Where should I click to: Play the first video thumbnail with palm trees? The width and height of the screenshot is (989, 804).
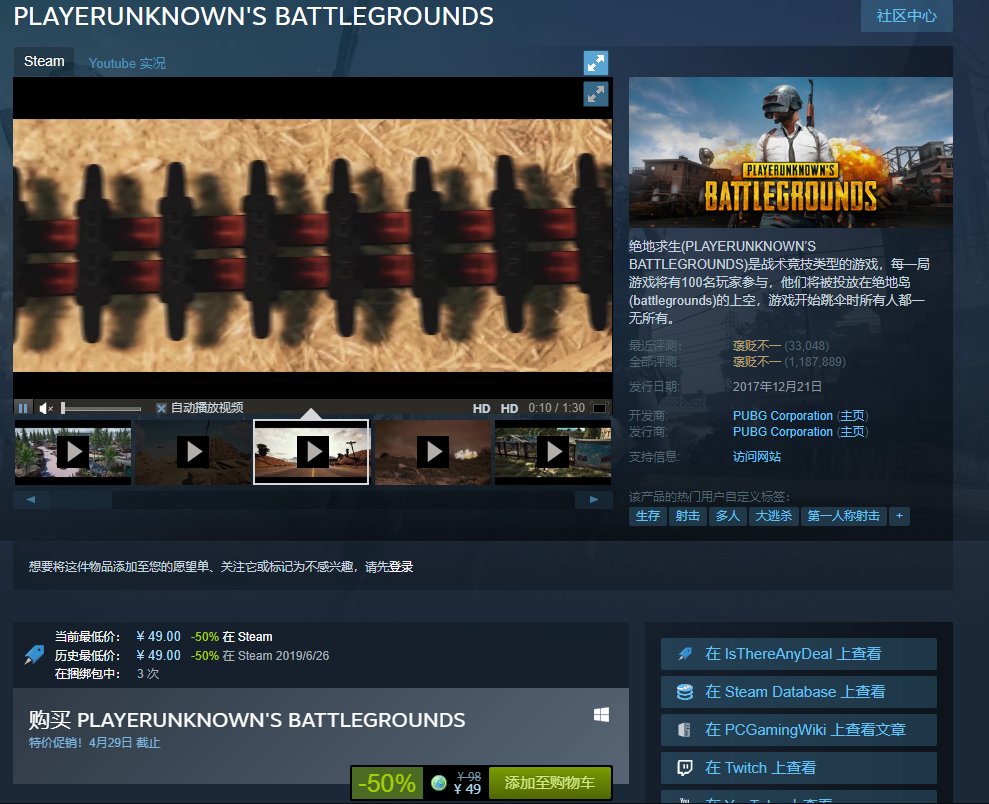73,452
